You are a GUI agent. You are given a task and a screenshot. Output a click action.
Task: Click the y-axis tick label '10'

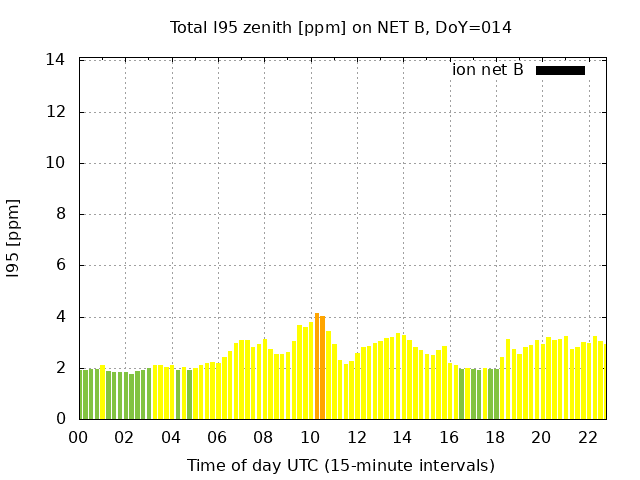click(56, 163)
